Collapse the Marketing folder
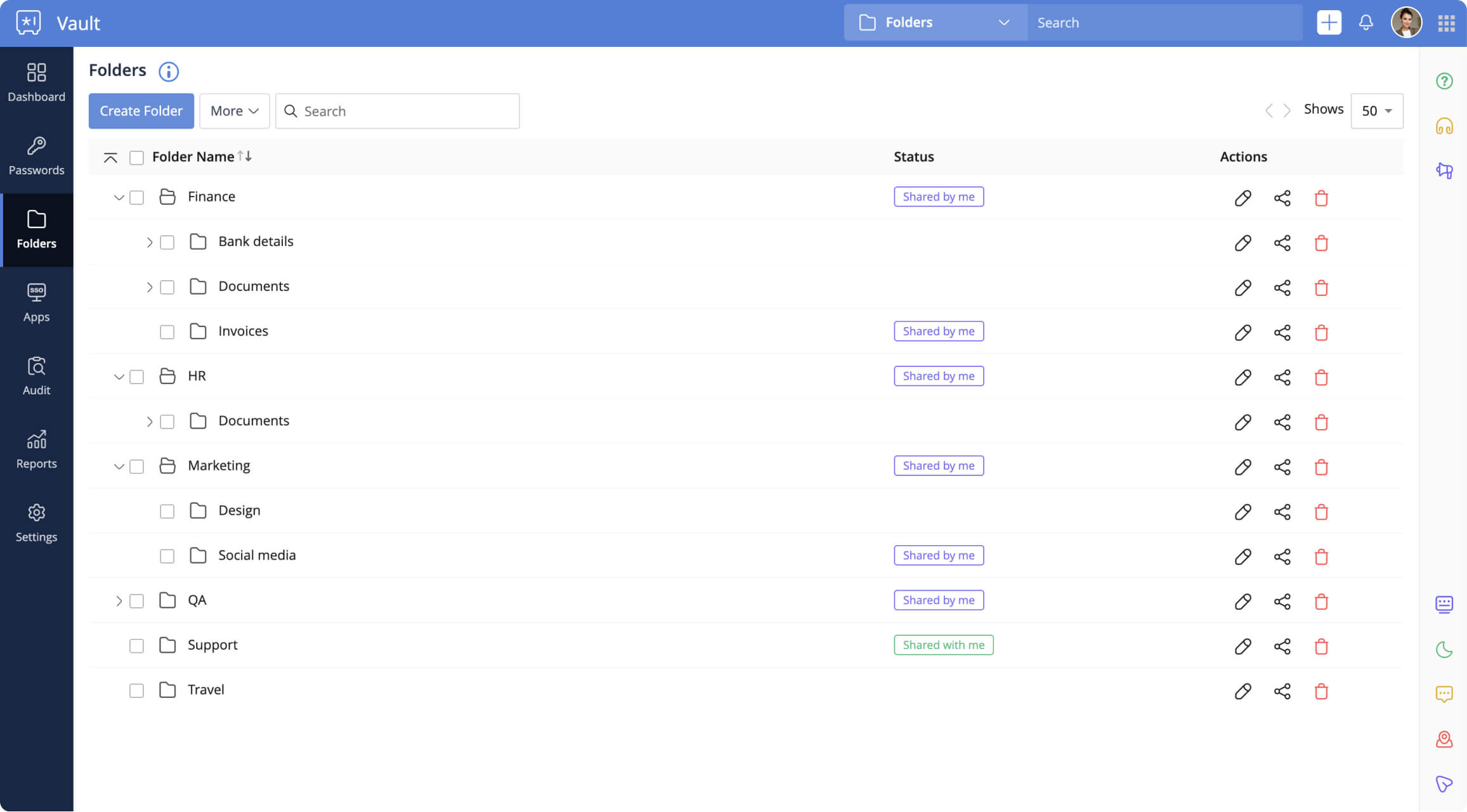 tap(119, 467)
